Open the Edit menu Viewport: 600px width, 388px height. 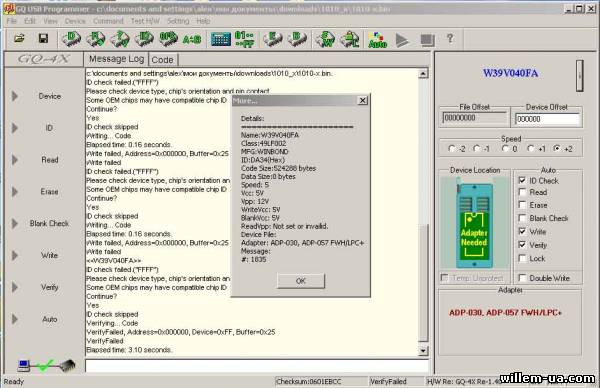point(30,21)
